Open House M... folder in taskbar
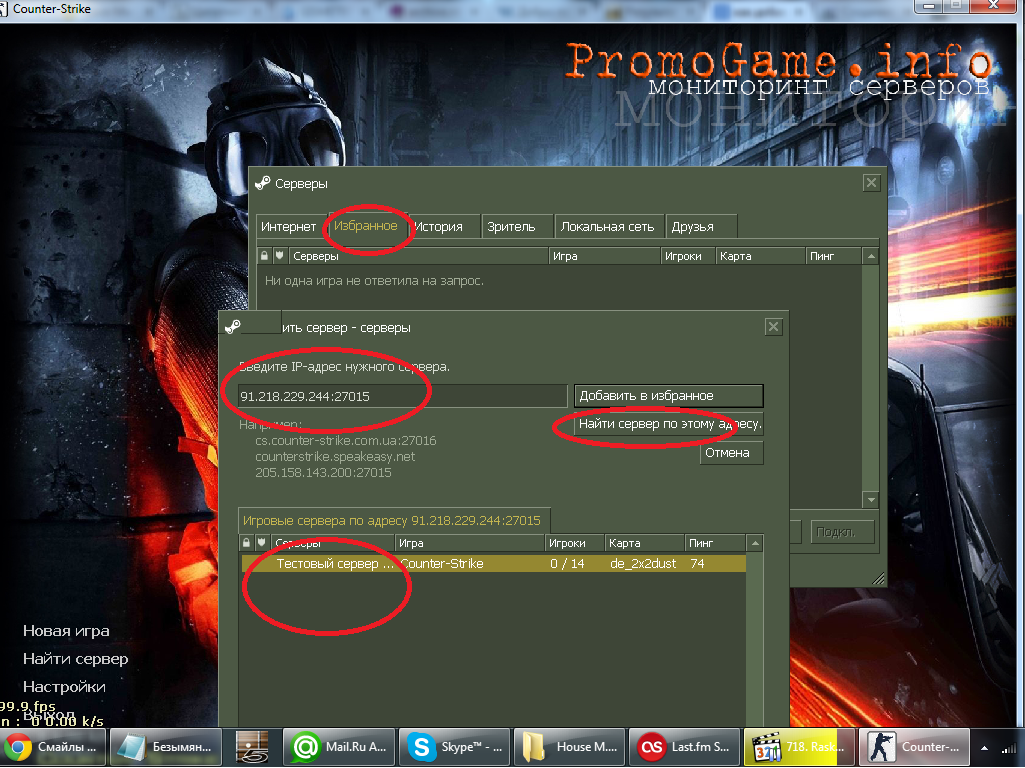The height and width of the screenshot is (768, 1025). (x=569, y=746)
